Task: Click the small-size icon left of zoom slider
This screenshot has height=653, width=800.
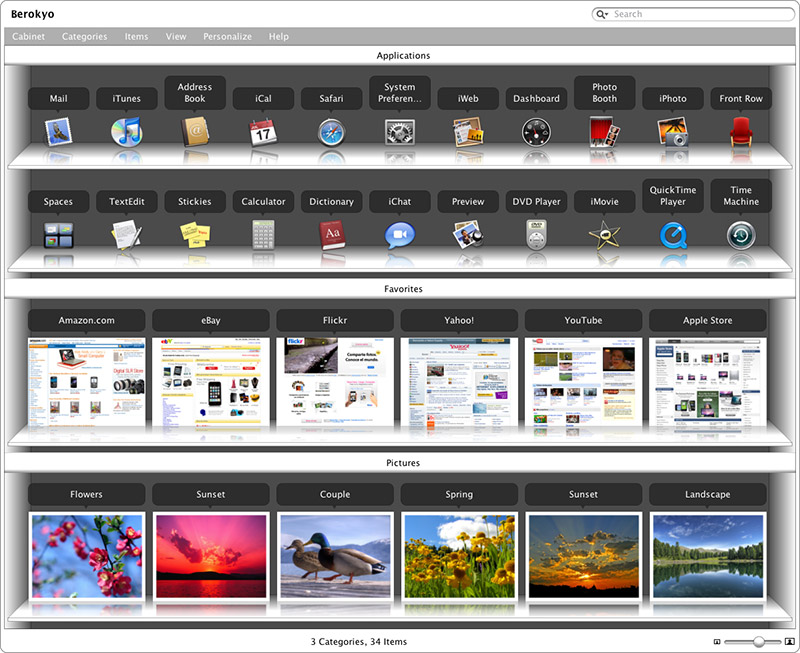Action: pyautogui.click(x=716, y=642)
